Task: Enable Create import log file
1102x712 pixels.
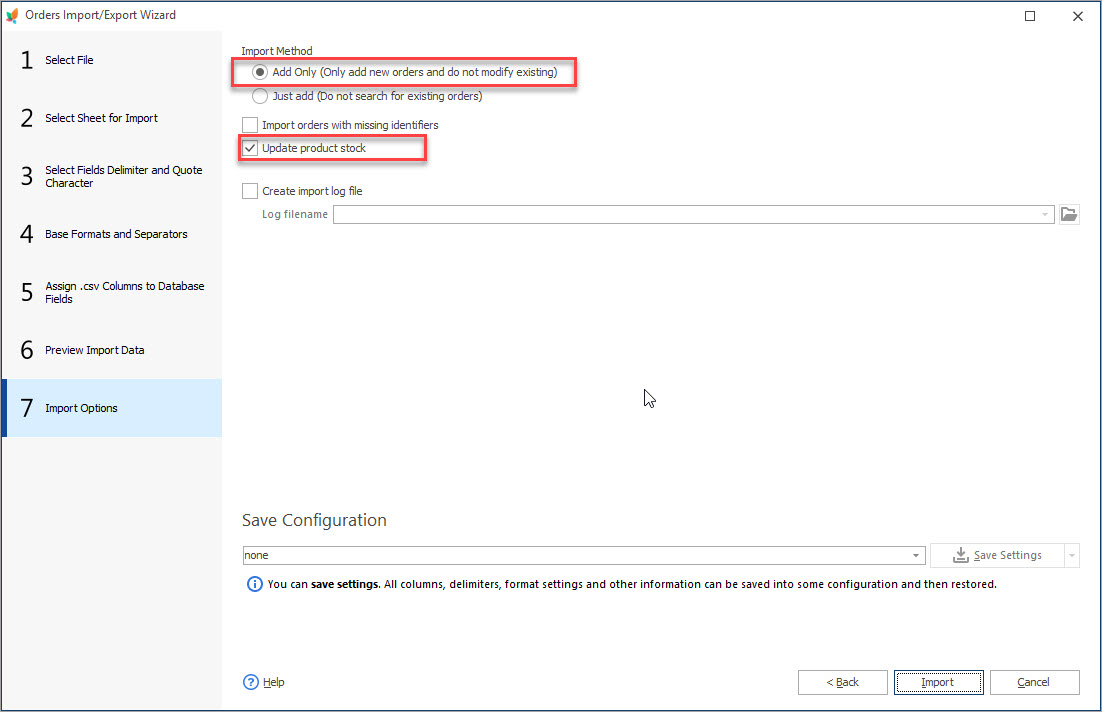Action: point(249,191)
